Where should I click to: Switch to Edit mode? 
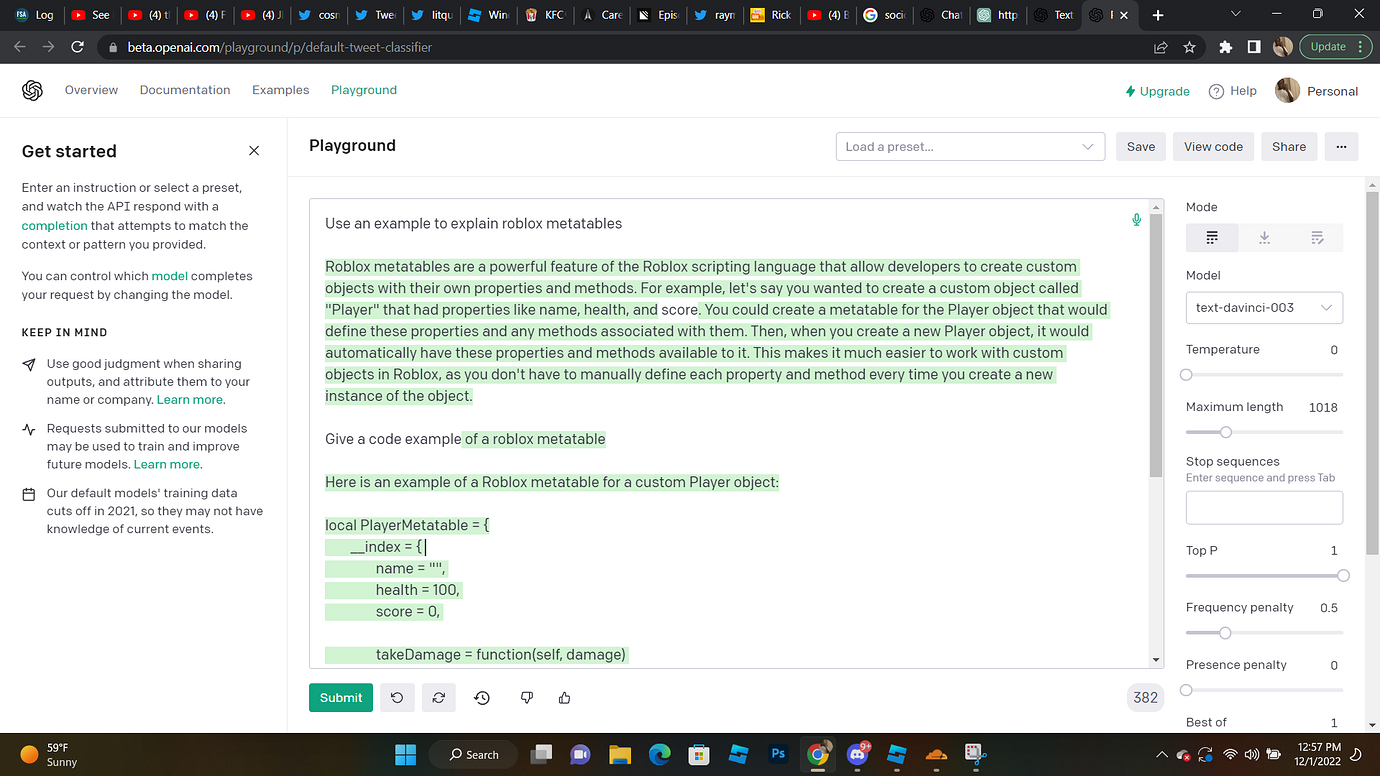coord(1317,237)
